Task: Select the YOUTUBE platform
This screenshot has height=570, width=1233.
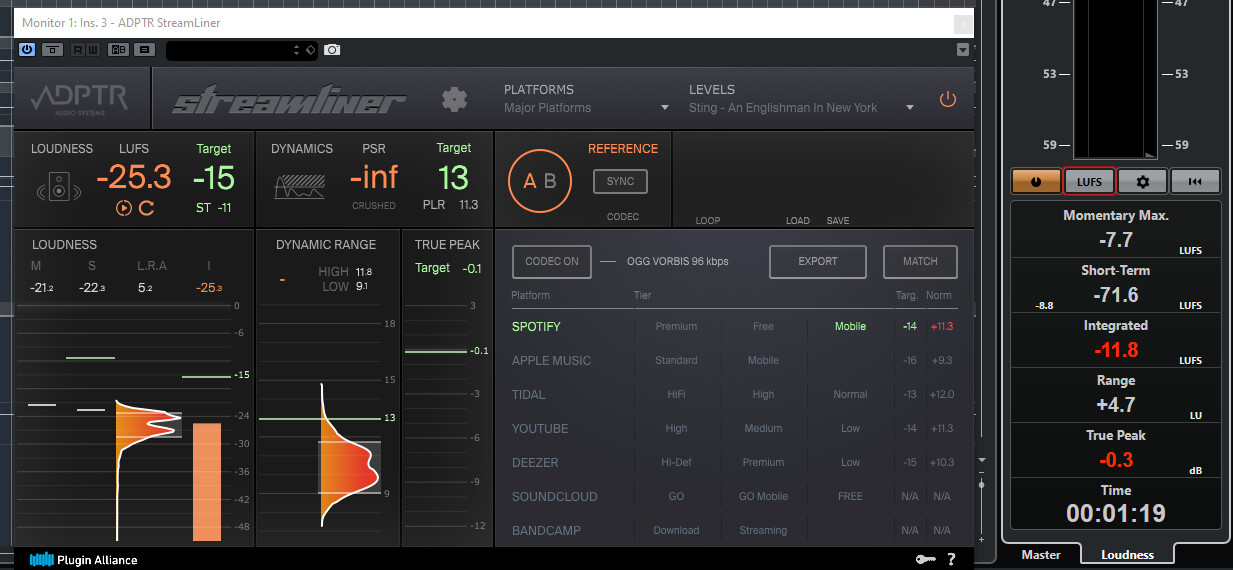Action: click(x=540, y=428)
